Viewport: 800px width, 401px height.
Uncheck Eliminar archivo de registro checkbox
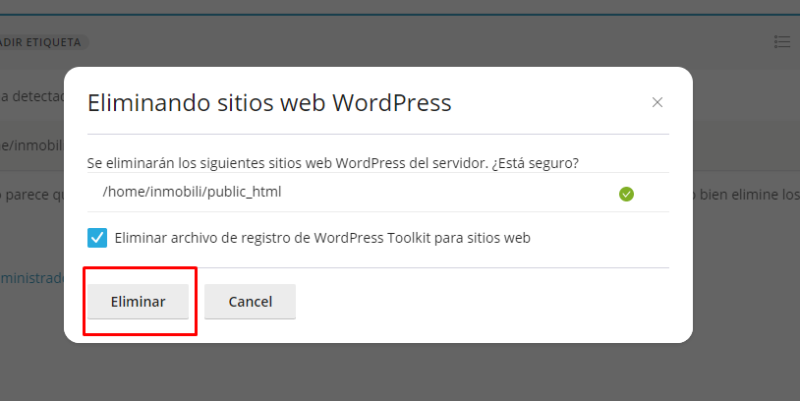tap(97, 238)
